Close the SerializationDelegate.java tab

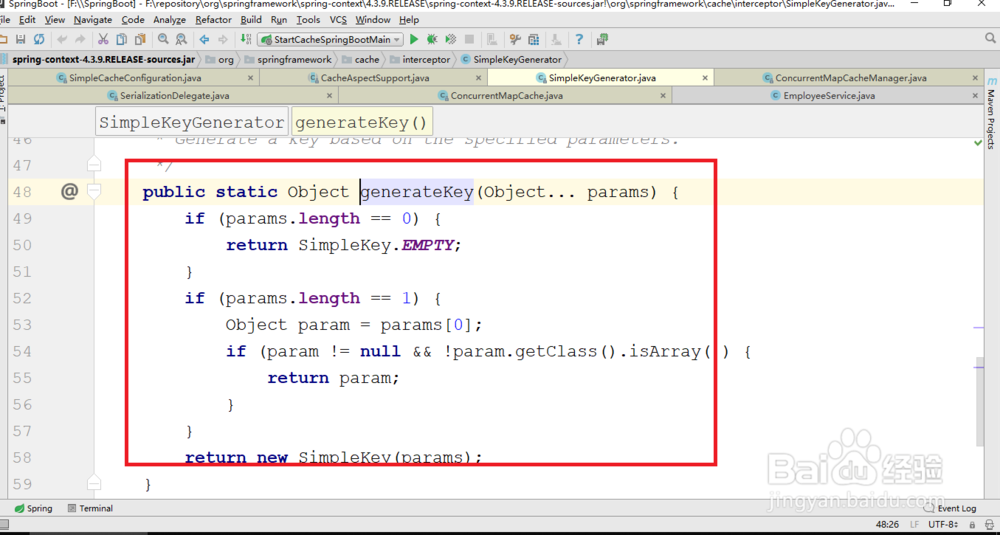click(329, 96)
